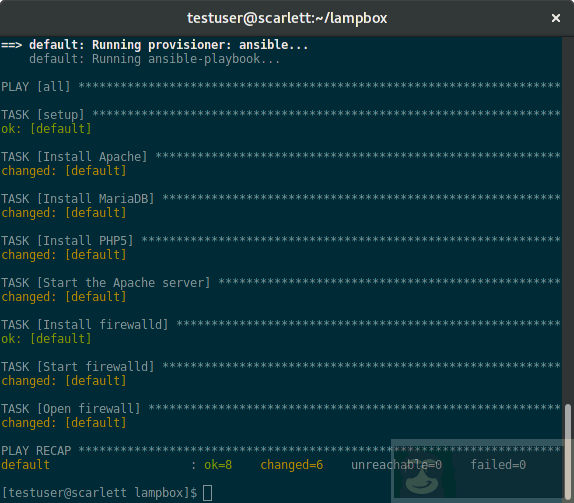Close the testuser@scarlett terminal window
The image size is (574, 503).
point(556,18)
